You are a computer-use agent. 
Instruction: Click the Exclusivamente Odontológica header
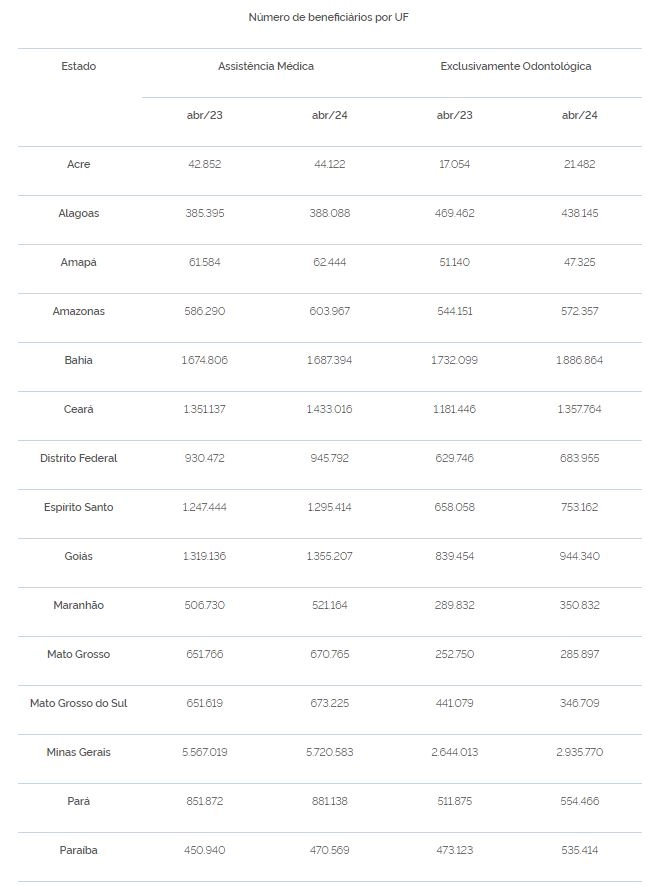(x=516, y=66)
